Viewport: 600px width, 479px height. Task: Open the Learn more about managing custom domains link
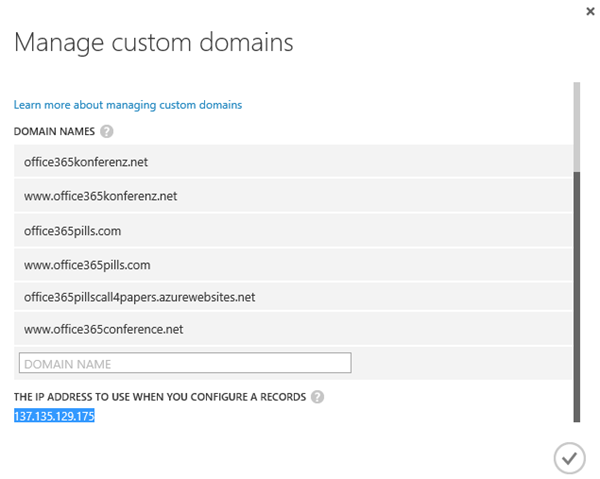[x=127, y=104]
